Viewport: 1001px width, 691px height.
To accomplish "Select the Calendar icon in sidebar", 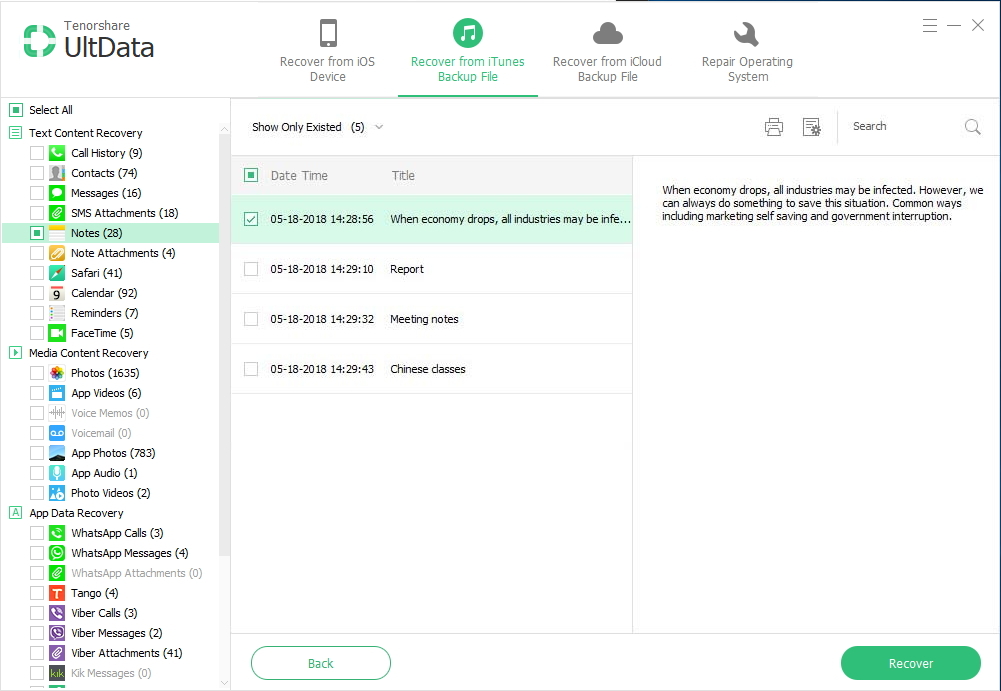I will coord(57,293).
